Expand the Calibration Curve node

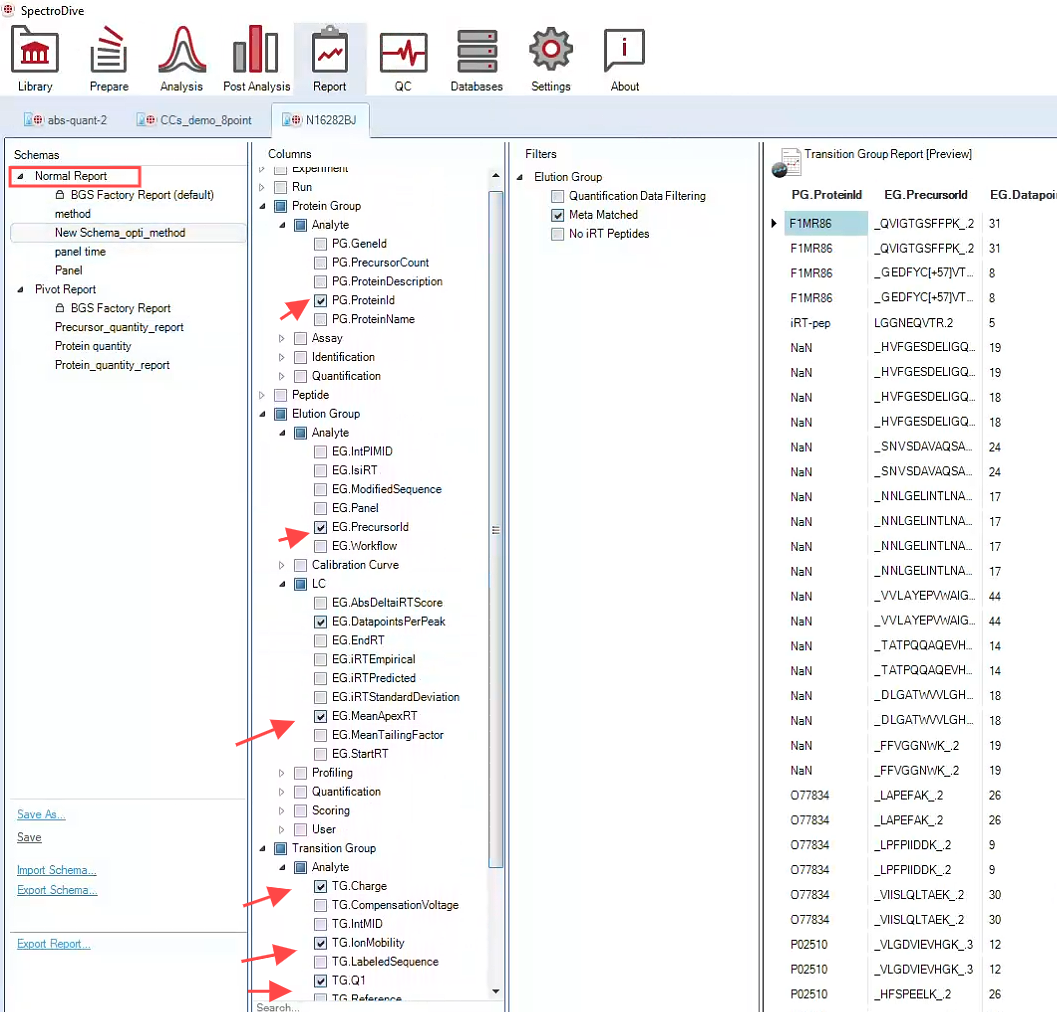[282, 565]
